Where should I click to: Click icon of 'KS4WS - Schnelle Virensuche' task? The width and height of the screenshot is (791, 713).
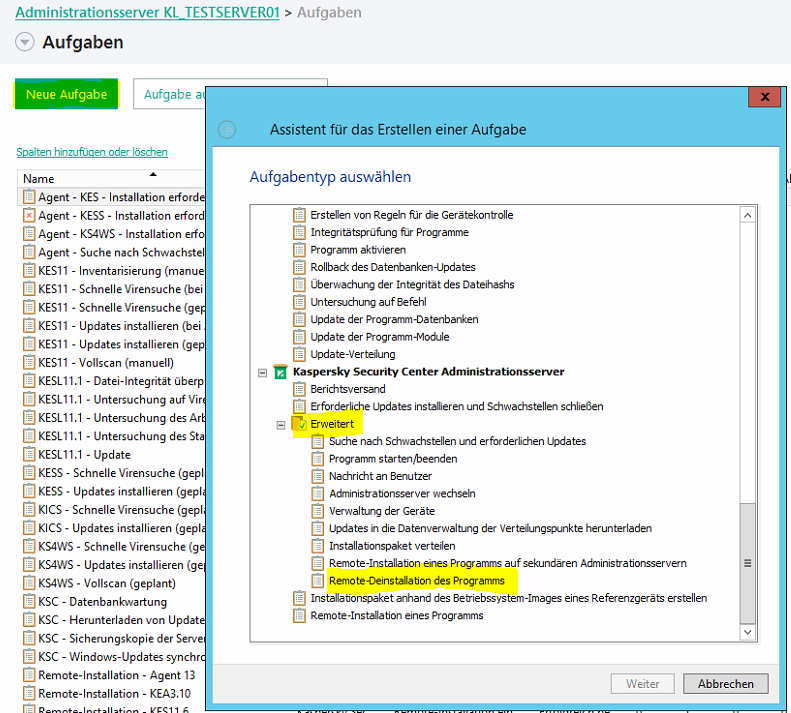point(29,546)
